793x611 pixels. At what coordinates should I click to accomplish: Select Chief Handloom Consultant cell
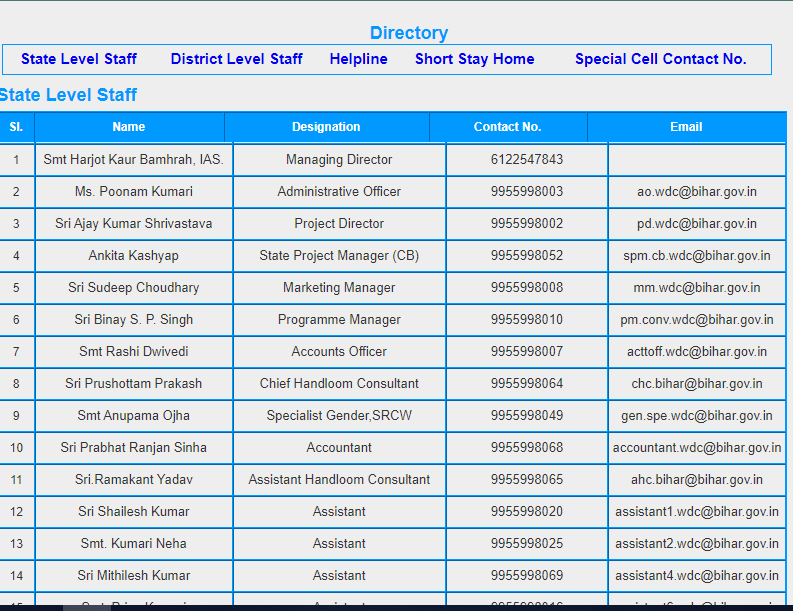click(339, 384)
